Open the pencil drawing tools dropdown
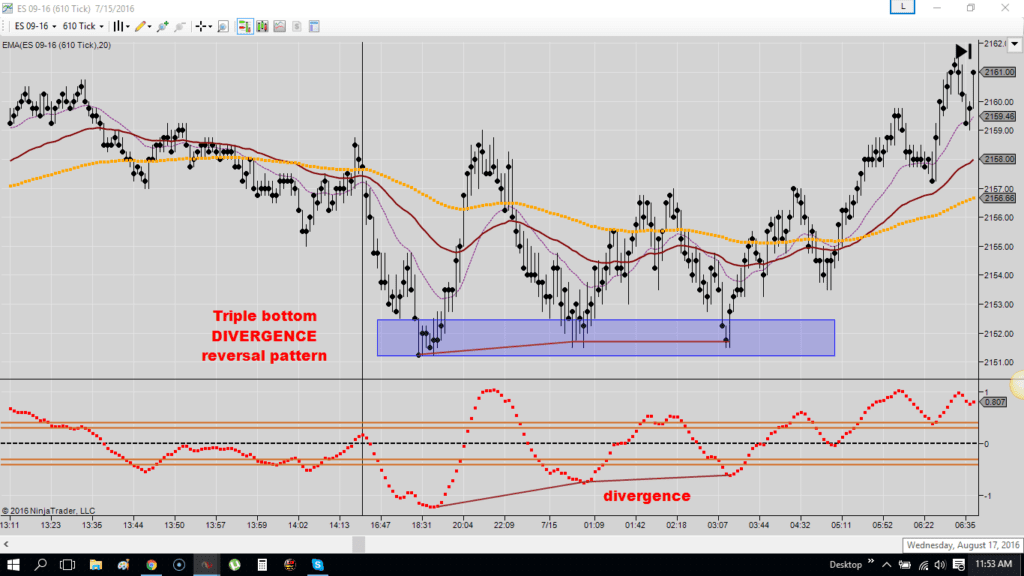The height and width of the screenshot is (576, 1024). [x=143, y=26]
